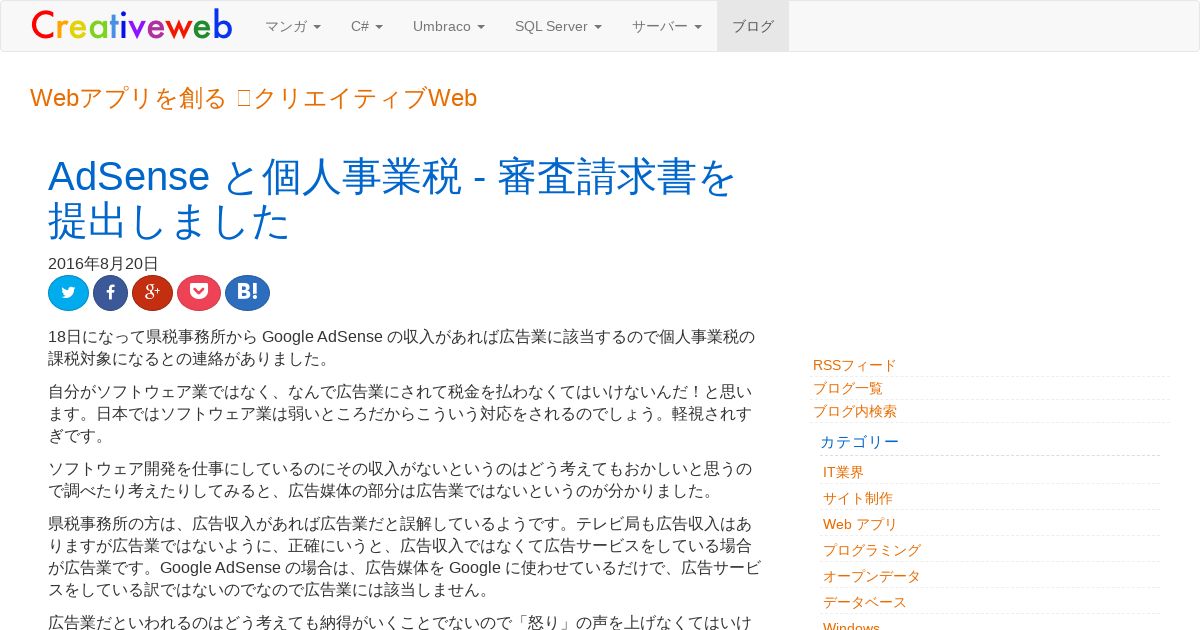
Task: Open the AdSense と個人事業税 article title
Action: point(392,199)
